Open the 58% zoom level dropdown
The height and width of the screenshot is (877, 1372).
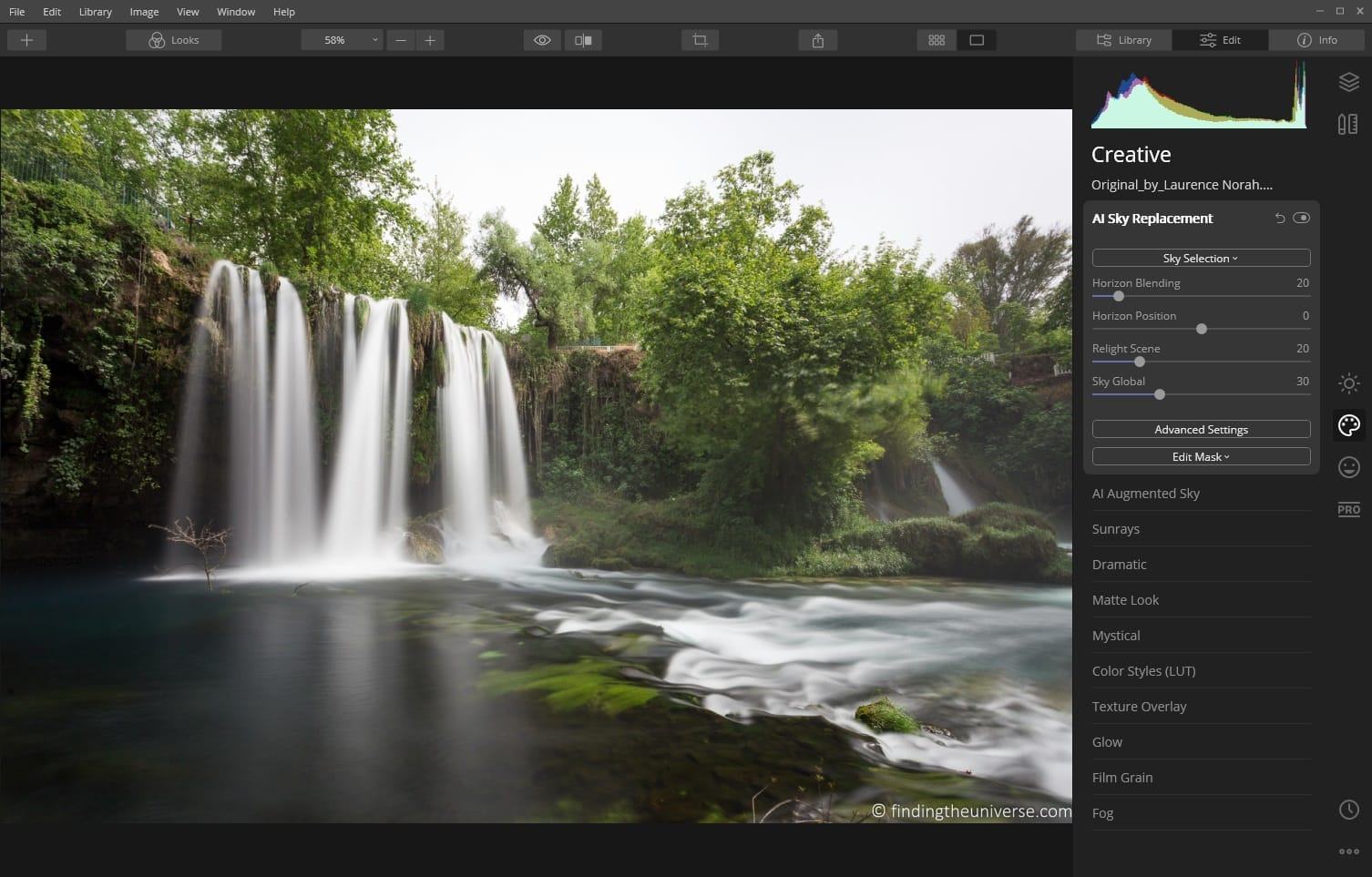click(342, 40)
